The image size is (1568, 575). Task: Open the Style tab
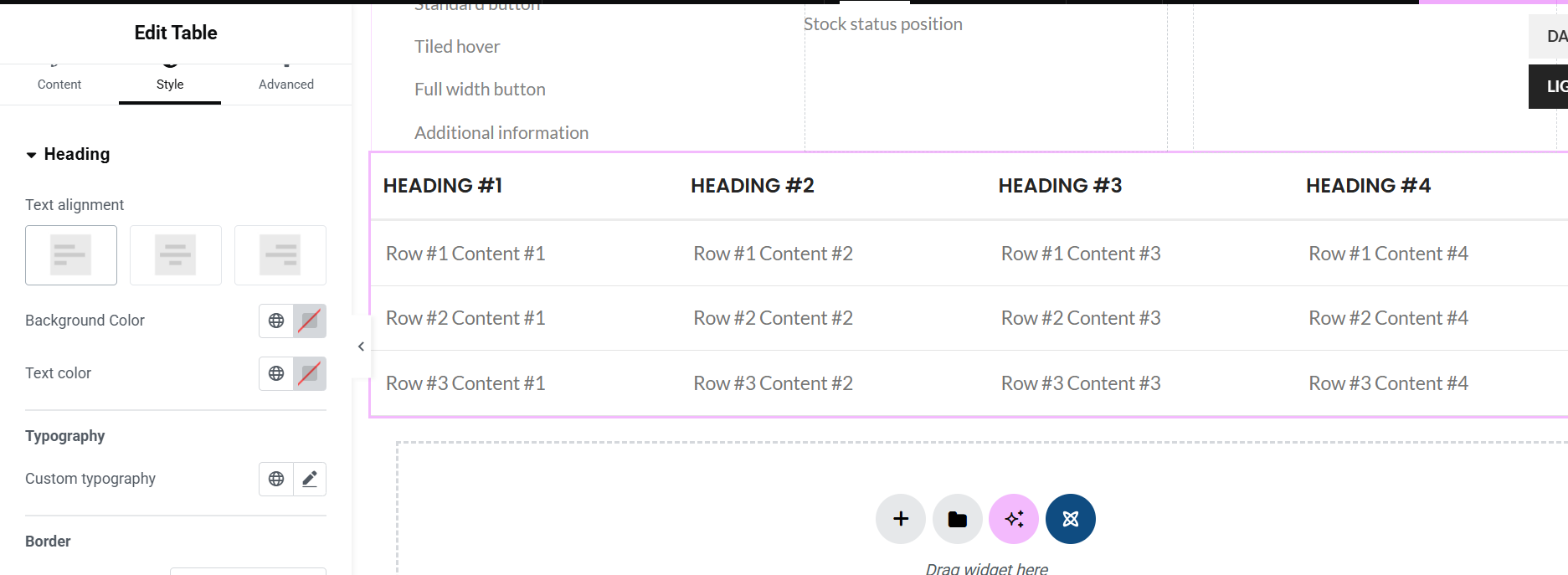click(x=170, y=84)
